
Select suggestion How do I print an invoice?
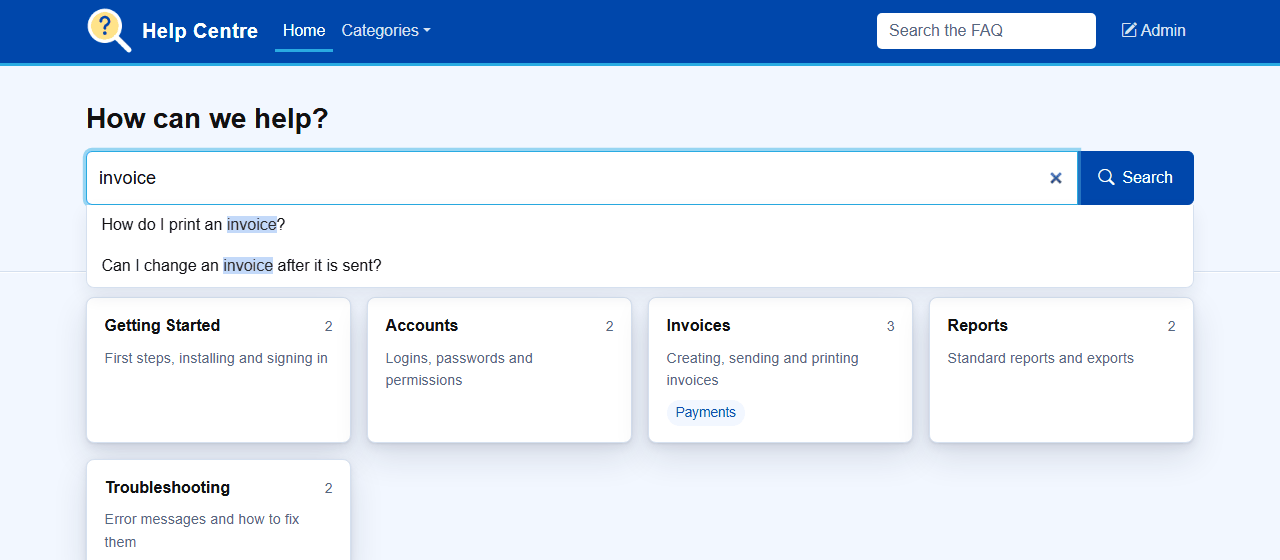click(x=640, y=225)
